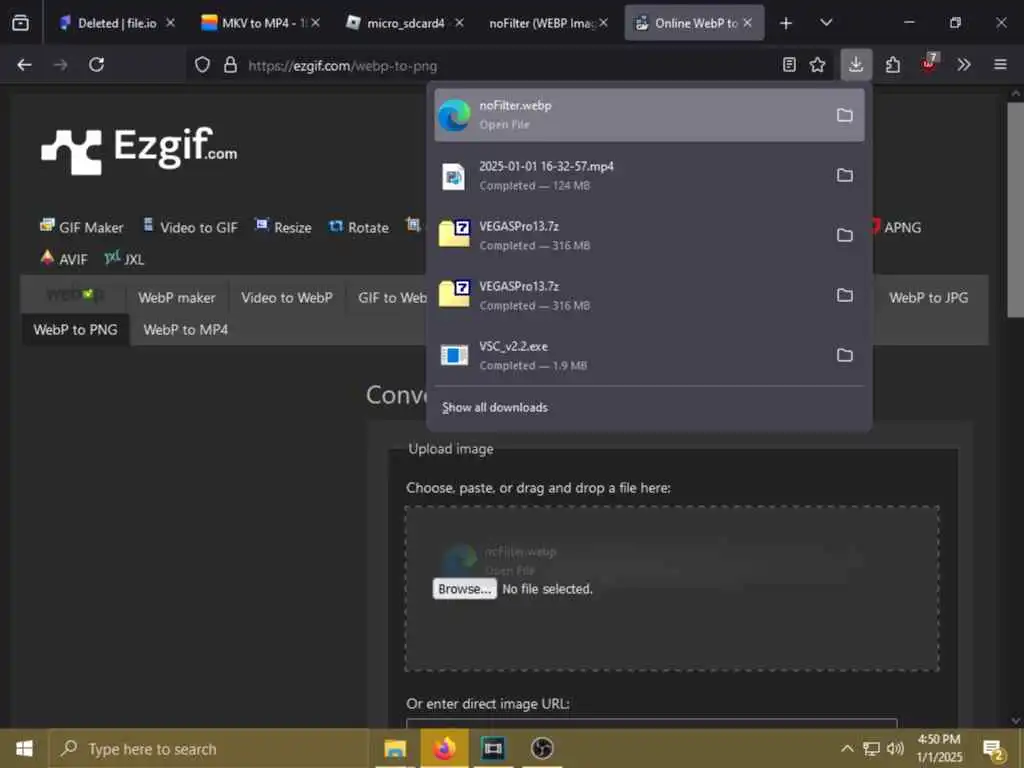Select the WebP to PNG tab
This screenshot has height=768, width=1024.
pos(76,330)
